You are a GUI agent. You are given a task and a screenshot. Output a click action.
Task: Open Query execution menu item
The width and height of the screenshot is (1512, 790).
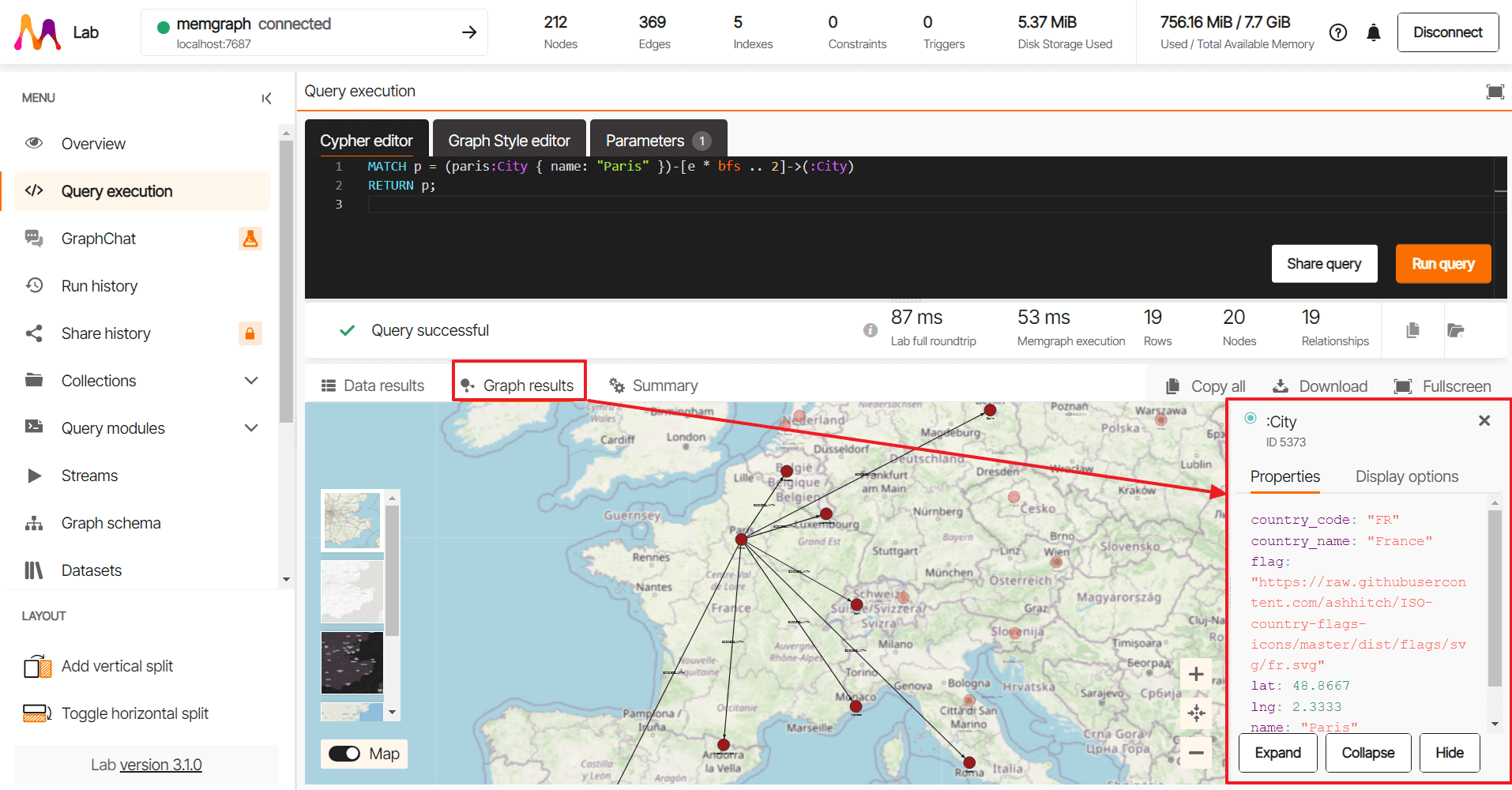pos(142,191)
